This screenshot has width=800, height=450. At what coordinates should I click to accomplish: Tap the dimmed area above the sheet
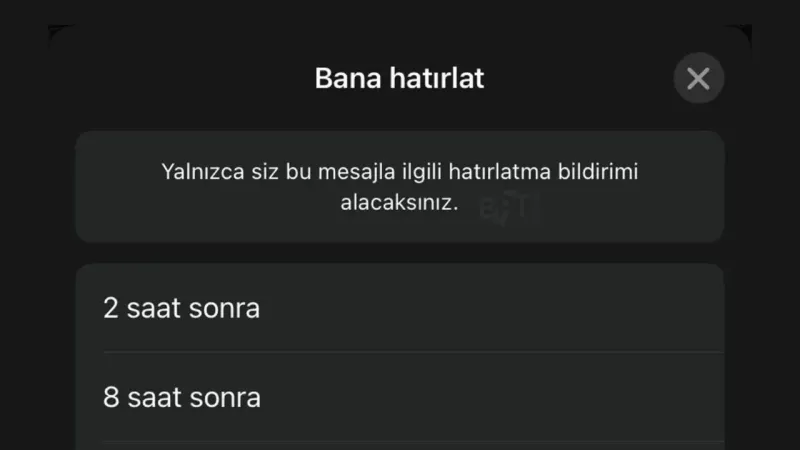click(400, 12)
